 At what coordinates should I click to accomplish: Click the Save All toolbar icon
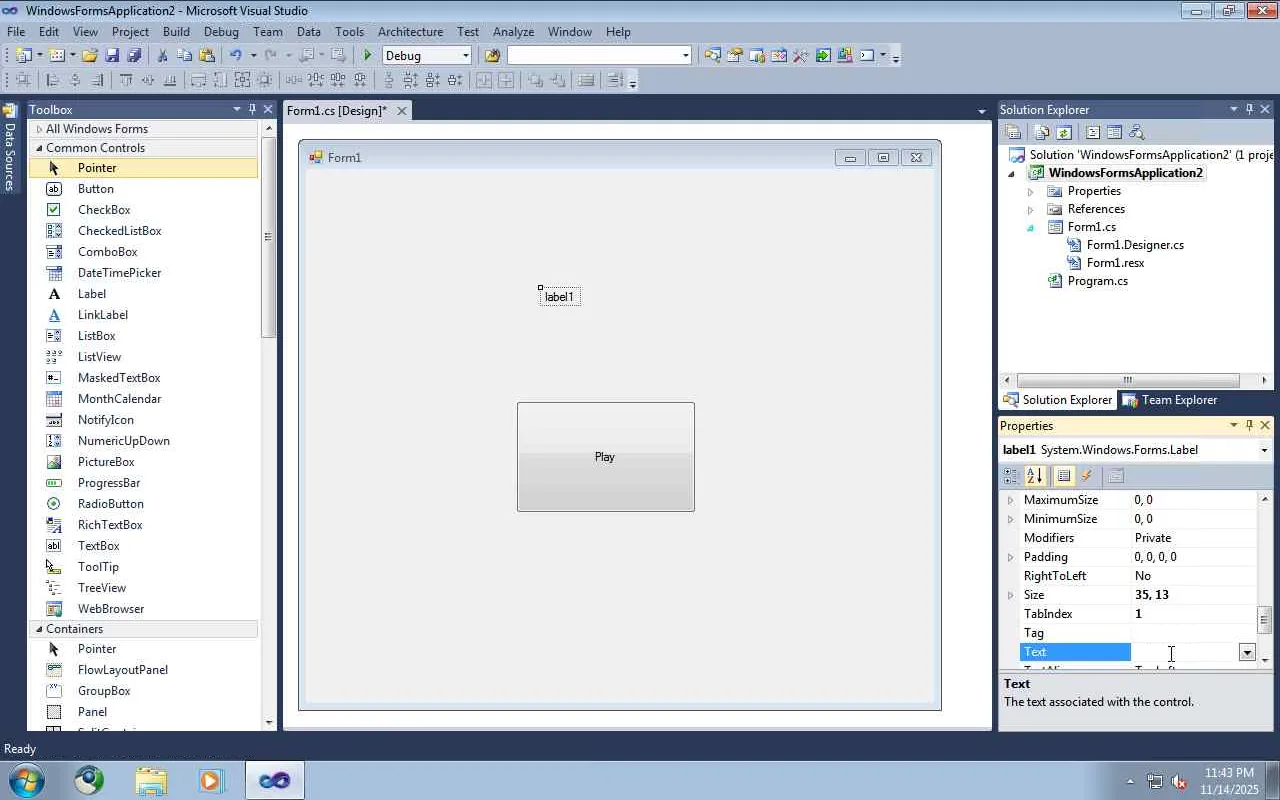pos(133,56)
